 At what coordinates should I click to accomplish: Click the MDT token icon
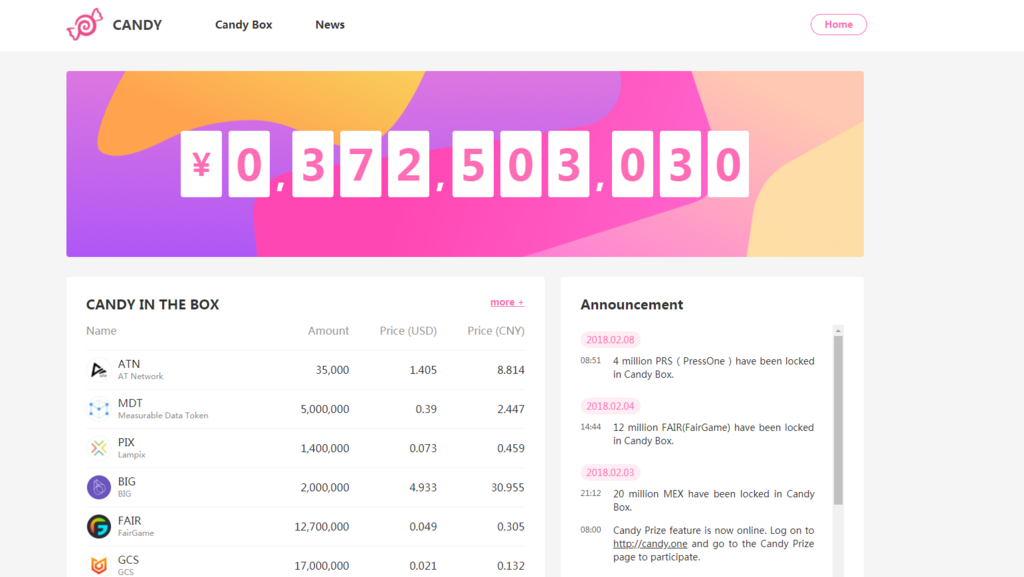point(99,409)
